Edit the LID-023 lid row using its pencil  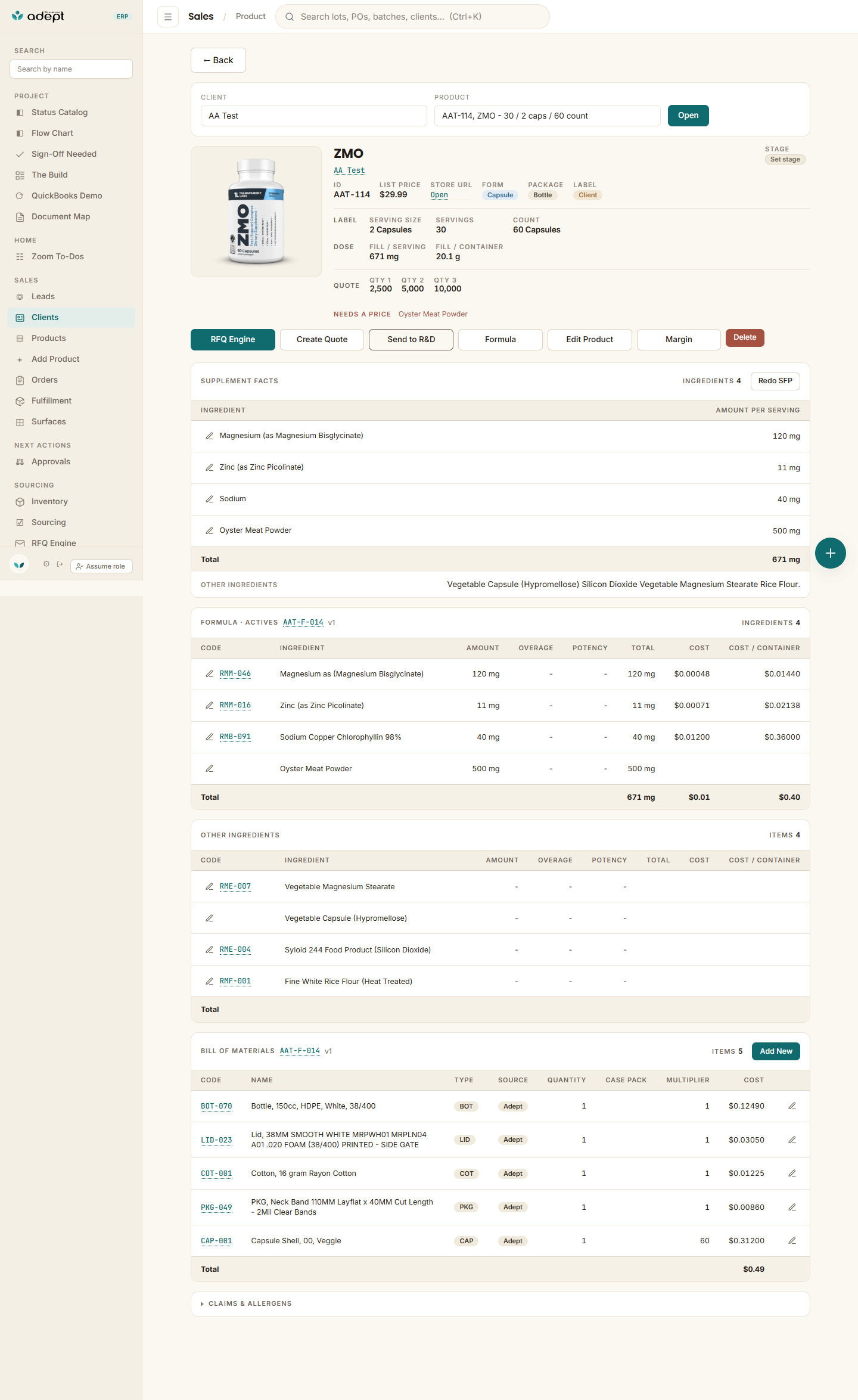(x=792, y=1140)
